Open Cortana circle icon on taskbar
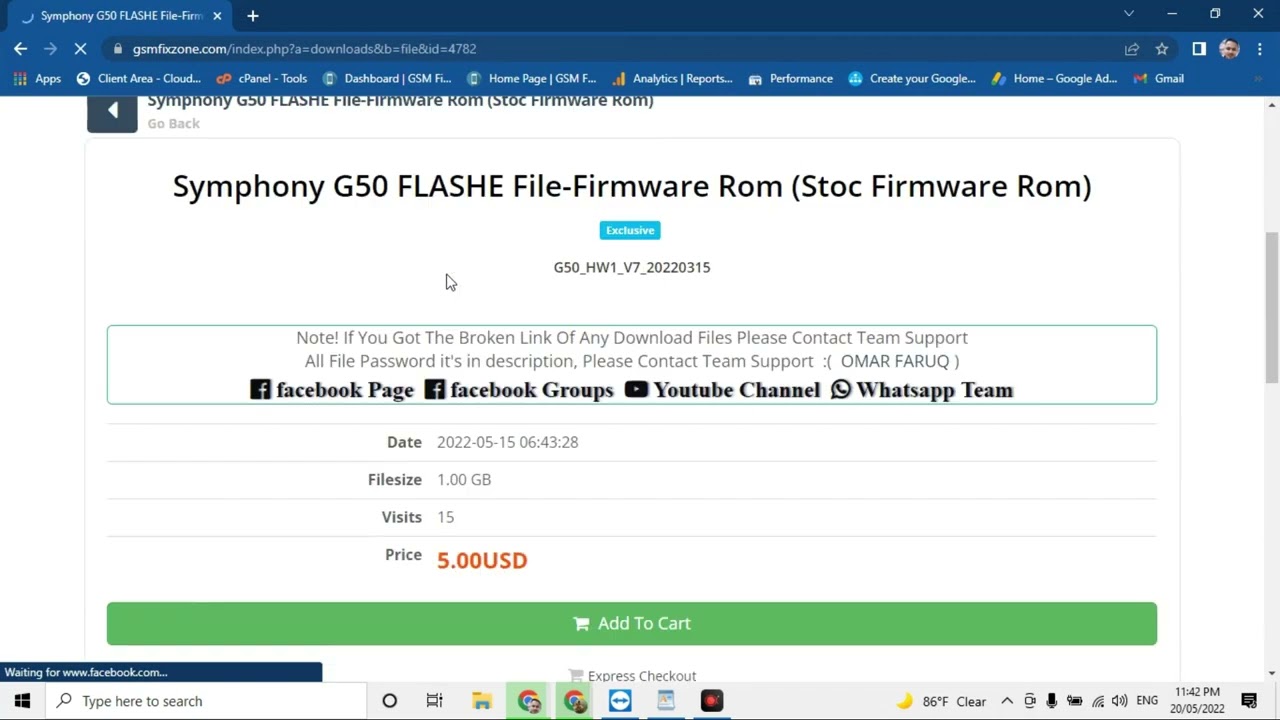The image size is (1280, 720). coord(390,701)
